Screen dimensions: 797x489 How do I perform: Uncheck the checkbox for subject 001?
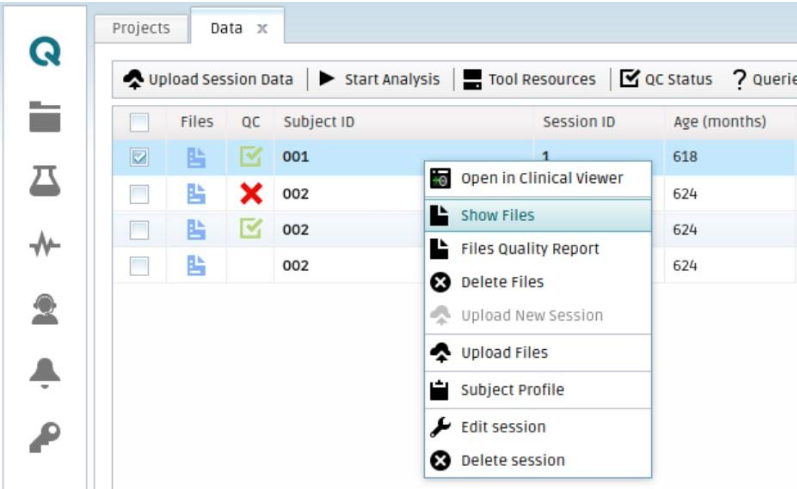coord(140,157)
